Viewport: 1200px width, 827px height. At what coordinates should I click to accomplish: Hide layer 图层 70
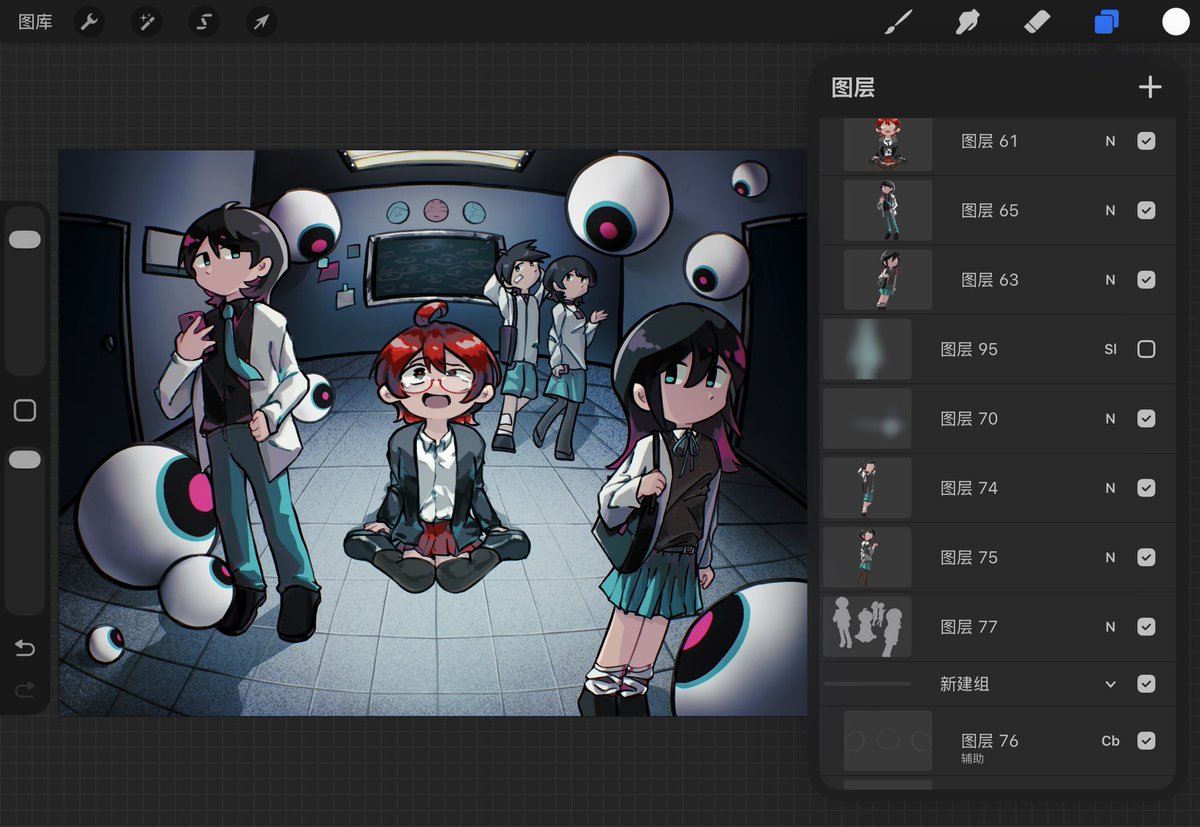coord(1146,419)
